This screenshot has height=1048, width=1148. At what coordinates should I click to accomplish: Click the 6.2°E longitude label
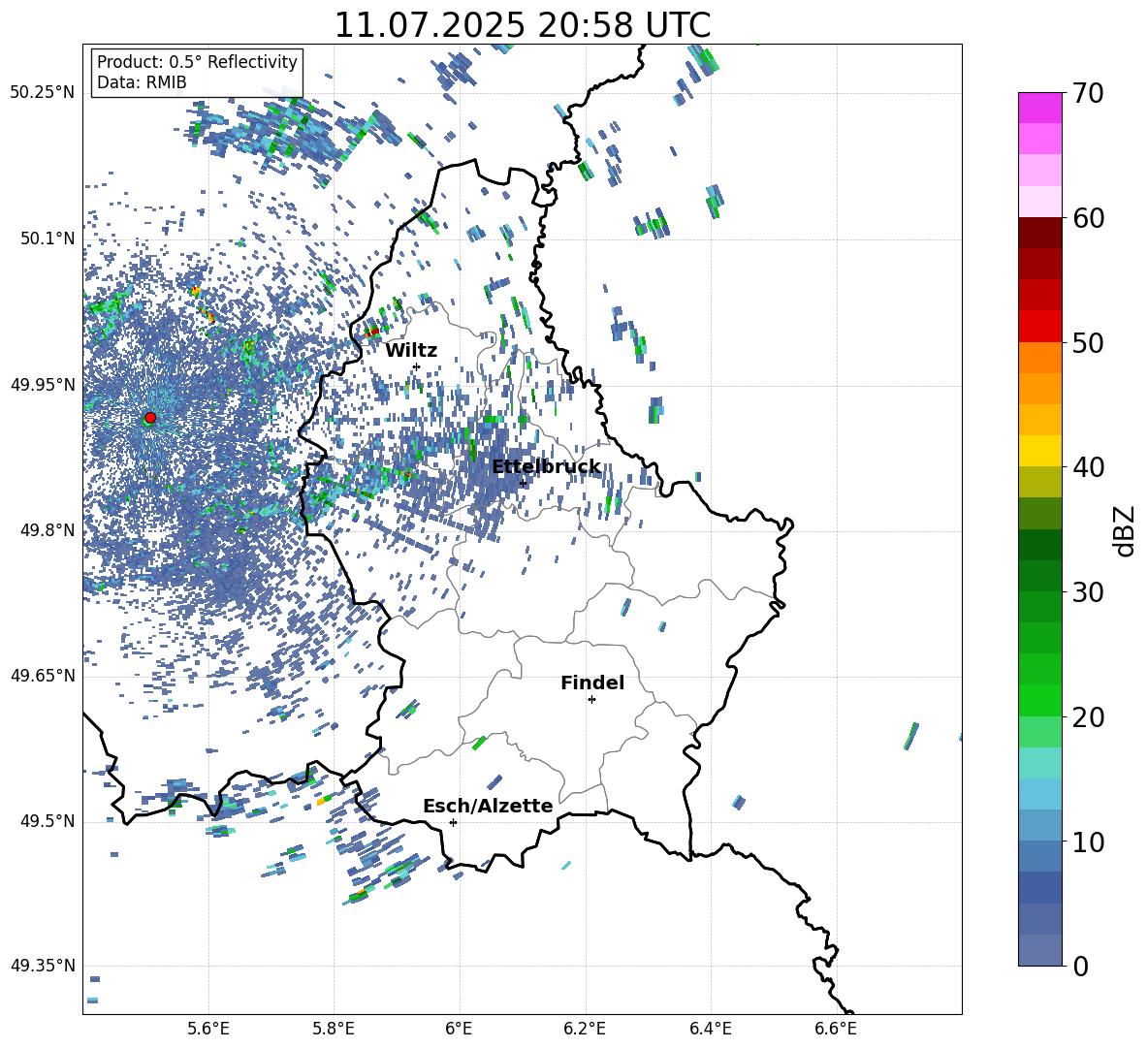(585, 1029)
